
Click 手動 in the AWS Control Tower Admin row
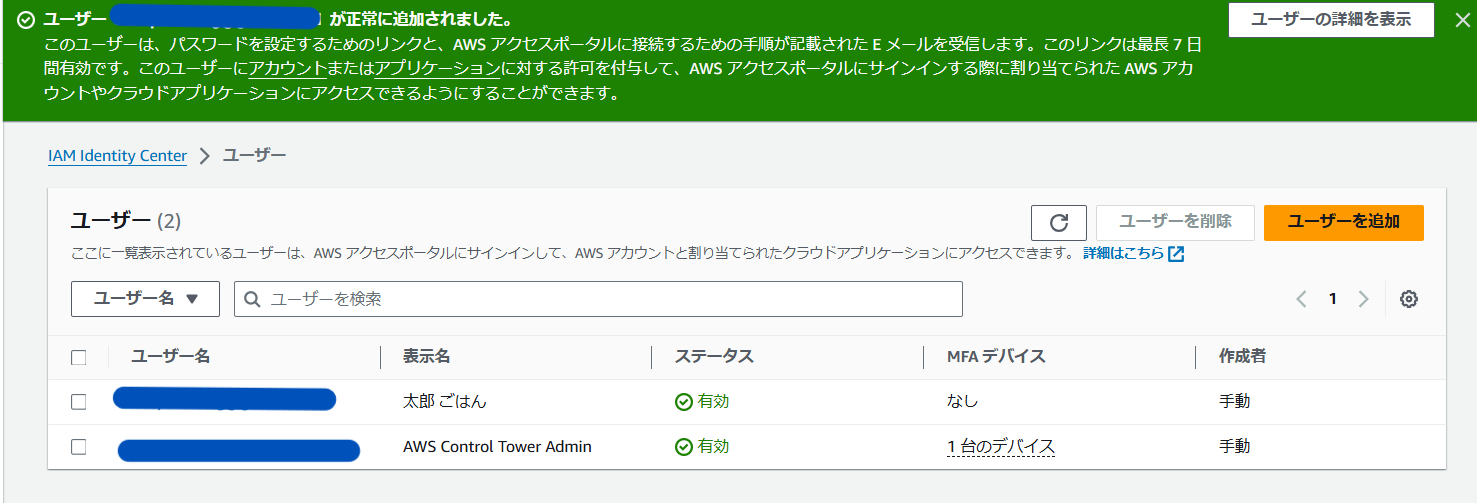(1235, 447)
